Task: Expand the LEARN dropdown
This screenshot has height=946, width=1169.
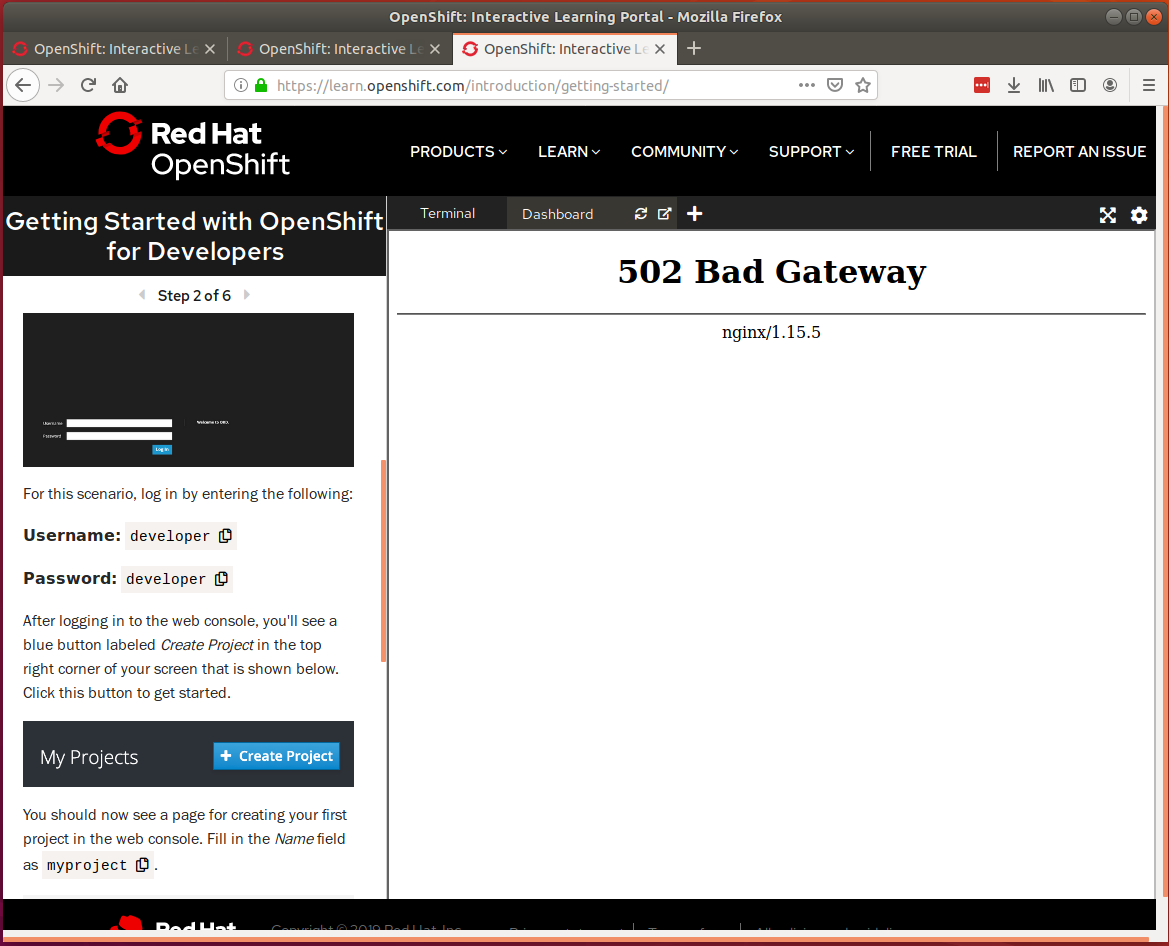Action: pyautogui.click(x=567, y=151)
